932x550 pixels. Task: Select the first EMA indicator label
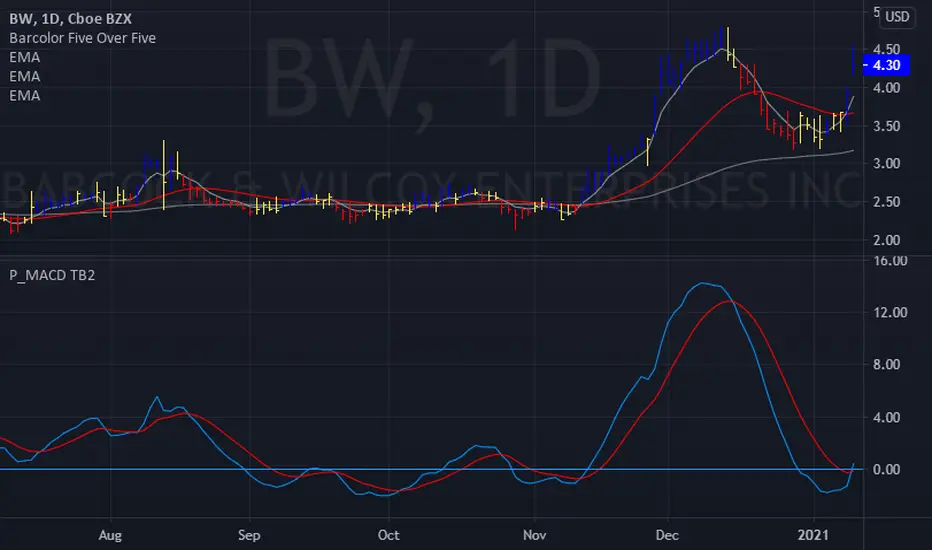[x=24, y=57]
